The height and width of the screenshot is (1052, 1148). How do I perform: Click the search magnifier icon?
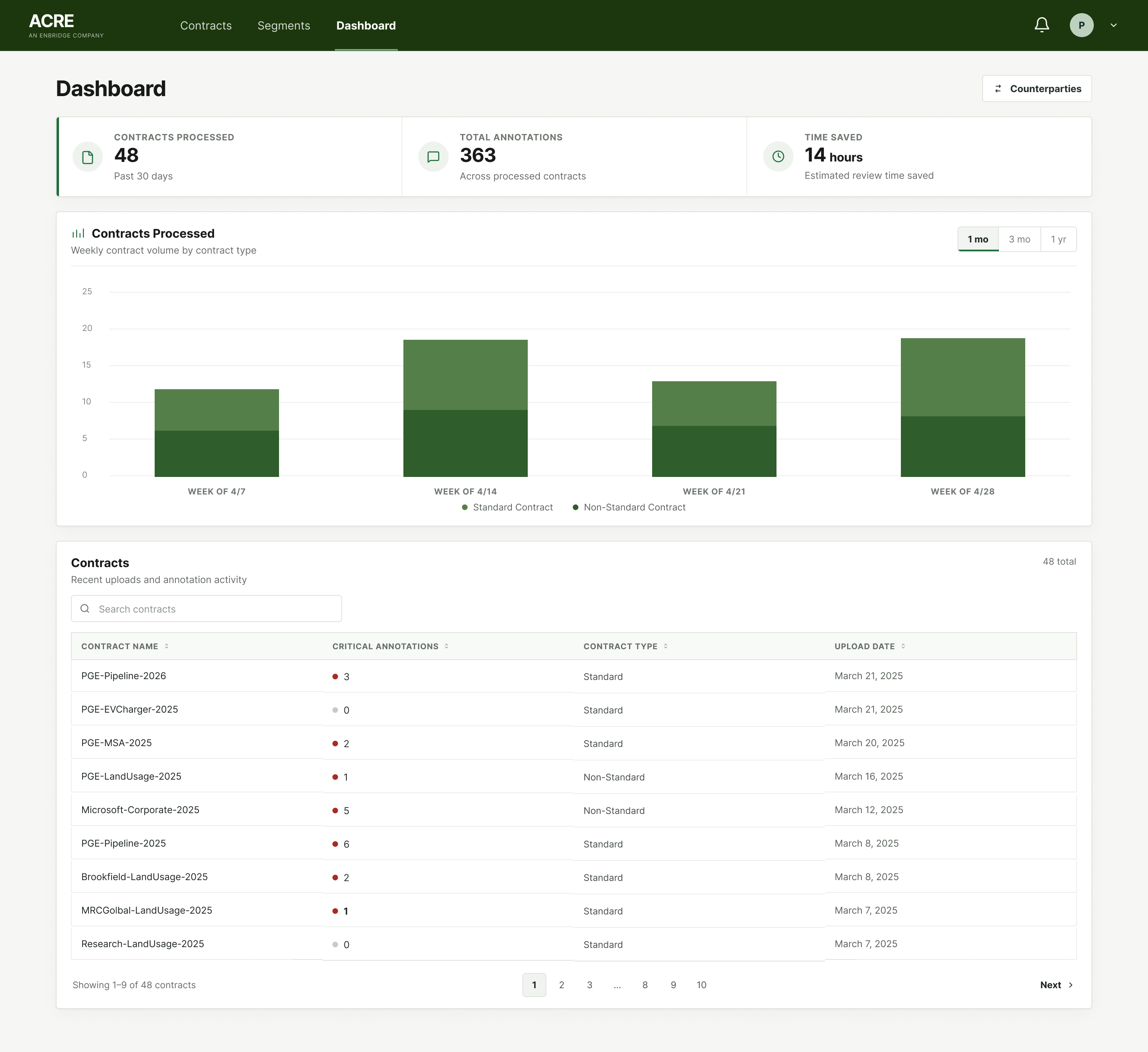[85, 609]
